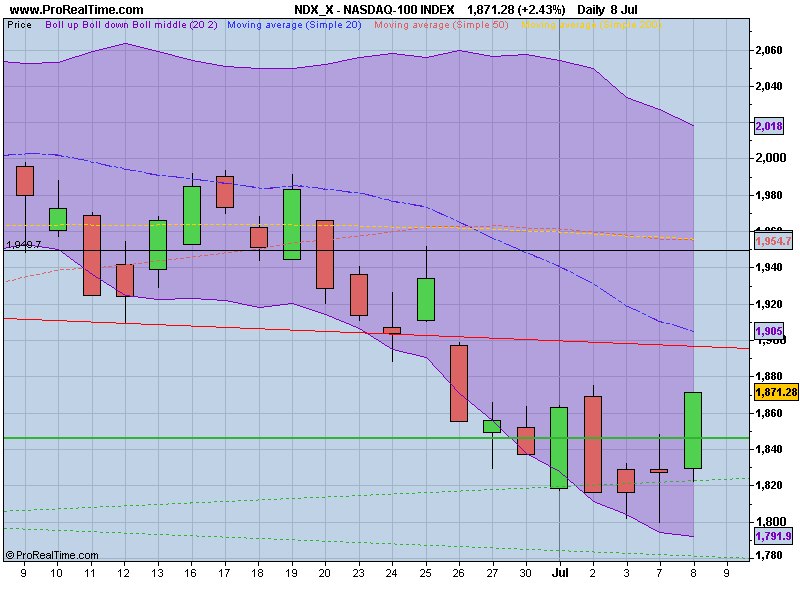Click the 1,949.7 horizontal line label
Viewport: 800px width, 600px height.
(23, 244)
